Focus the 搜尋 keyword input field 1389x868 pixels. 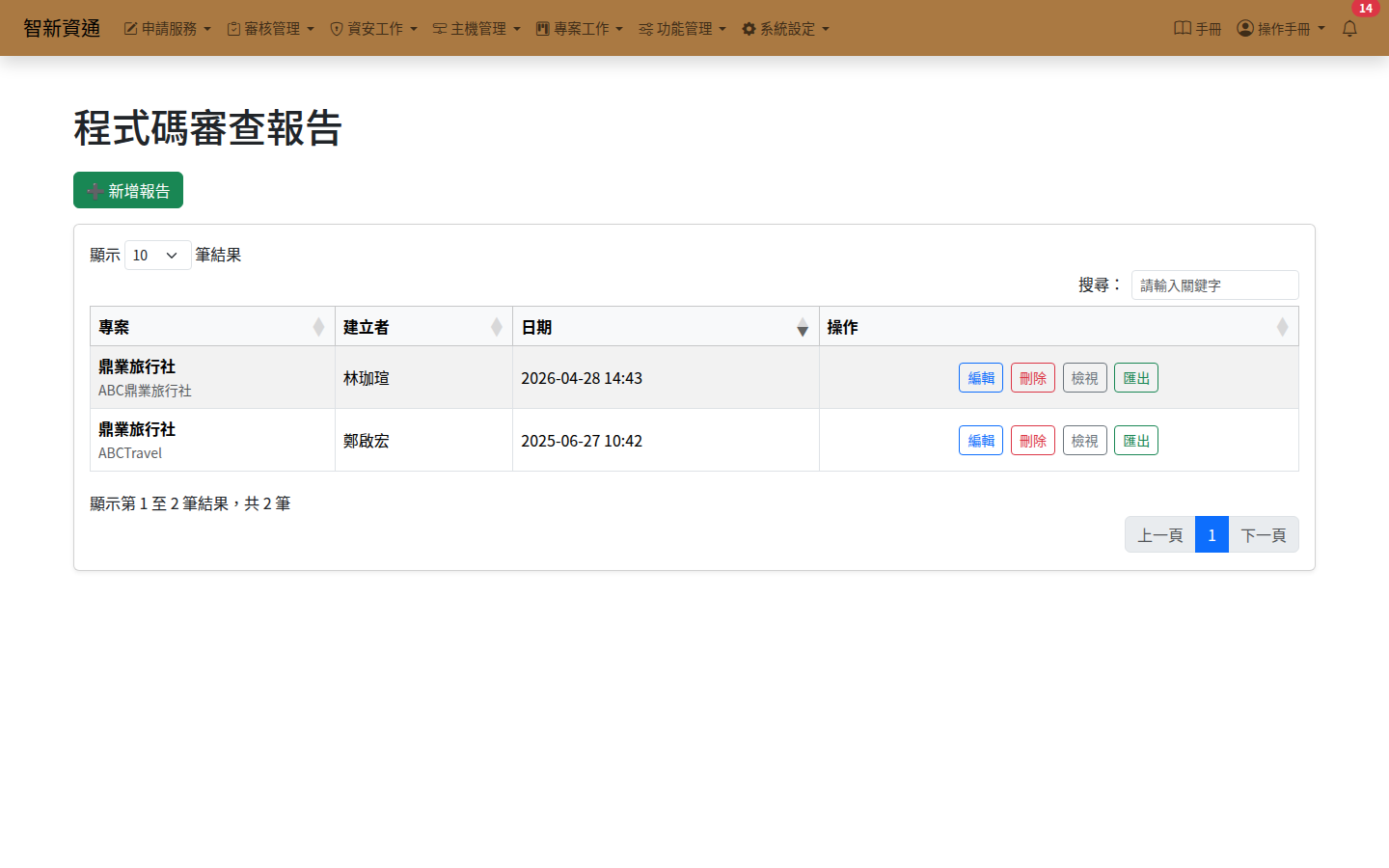1215,285
